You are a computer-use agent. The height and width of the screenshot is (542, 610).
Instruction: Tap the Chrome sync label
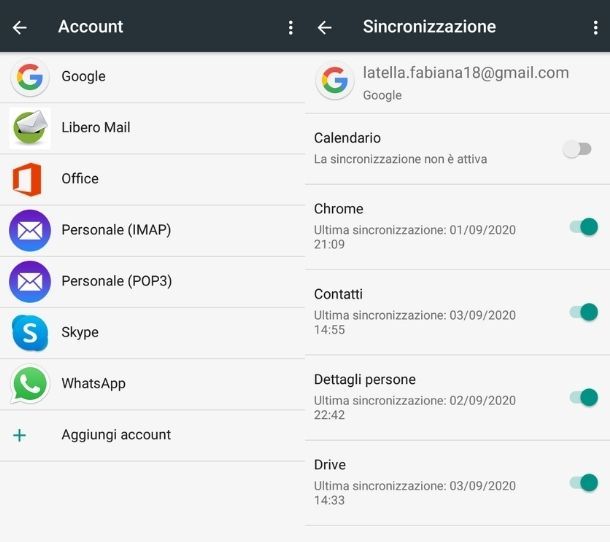pyautogui.click(x=338, y=209)
